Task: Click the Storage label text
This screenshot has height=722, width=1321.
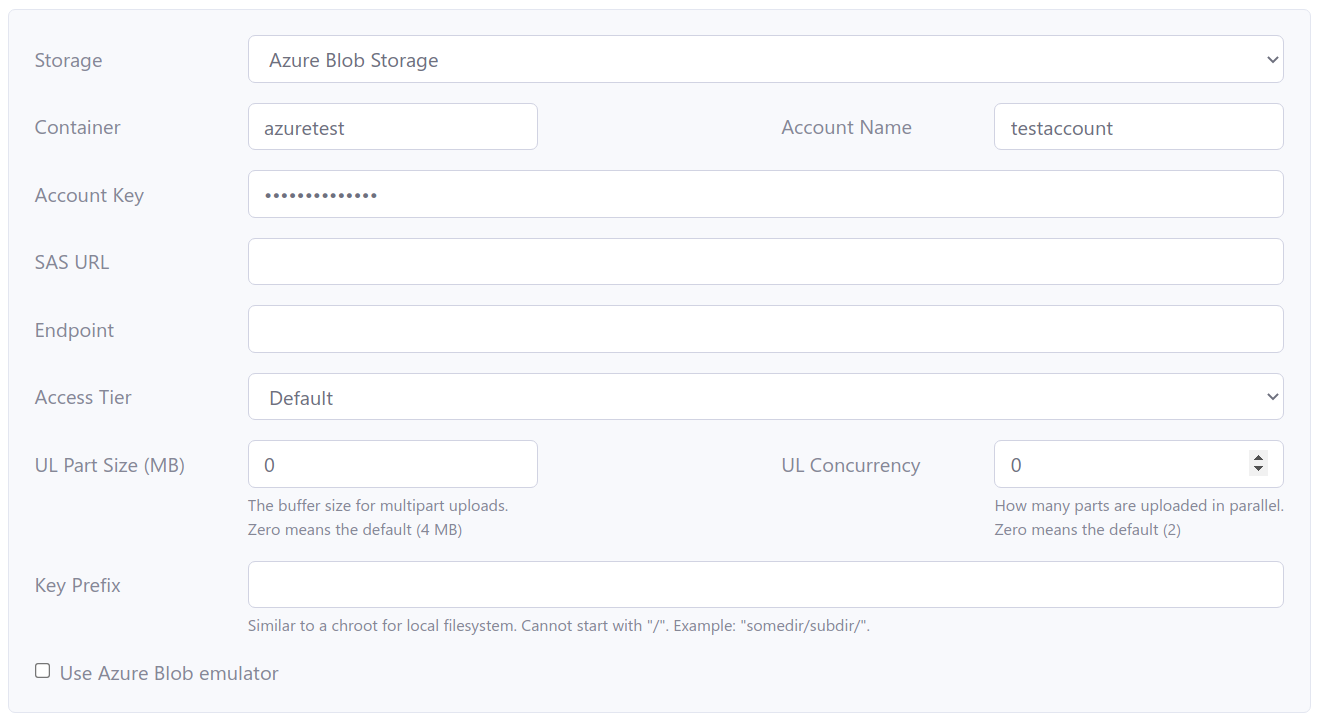Action: tap(68, 60)
